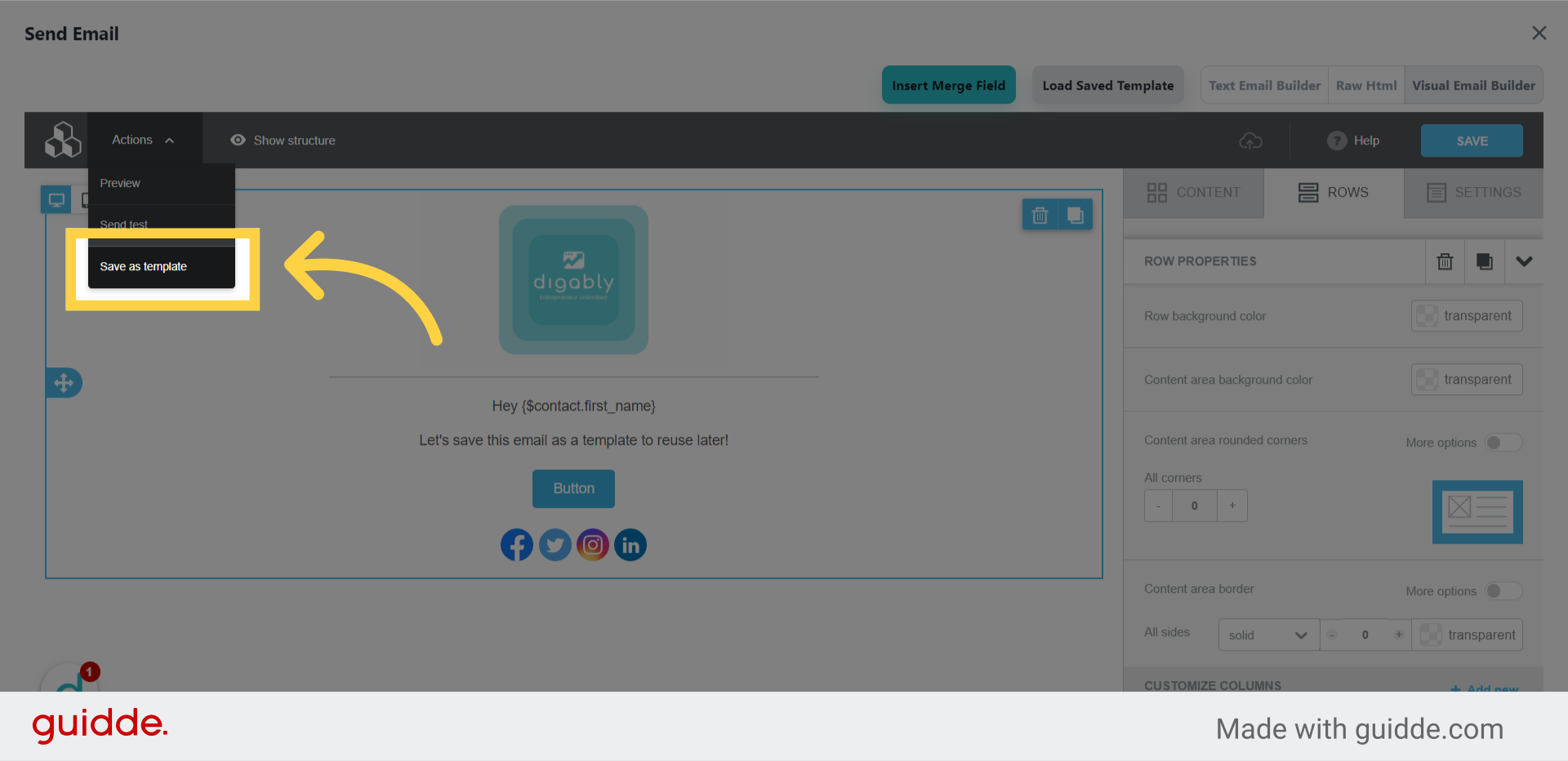Switch to desktop preview mode icon

coord(56,200)
